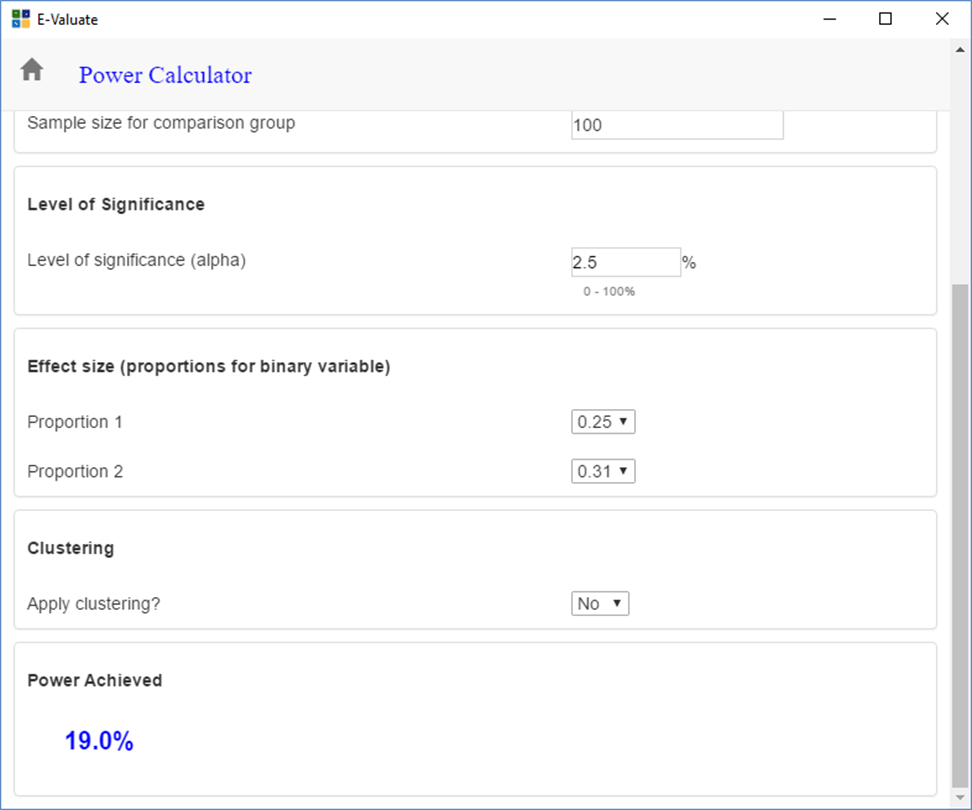The height and width of the screenshot is (810, 972).
Task: Expand the Apply clustering dropdown
Action: pyautogui.click(x=600, y=604)
